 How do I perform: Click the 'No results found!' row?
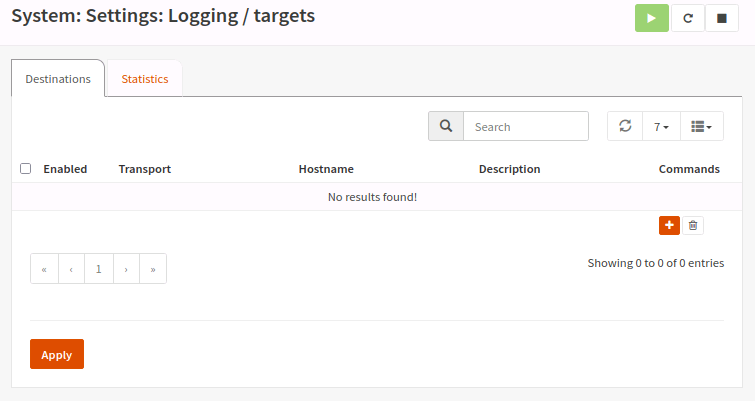(x=377, y=197)
